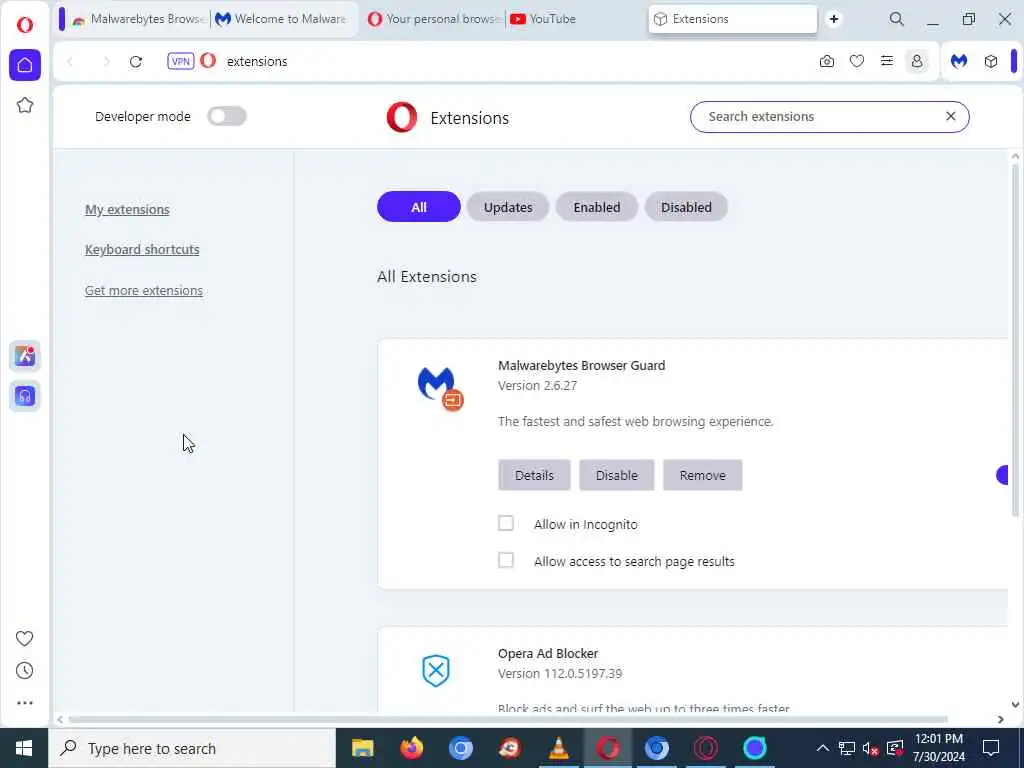The height and width of the screenshot is (768, 1024).
Task: Open File Explorer from the taskbar
Action: 362,748
